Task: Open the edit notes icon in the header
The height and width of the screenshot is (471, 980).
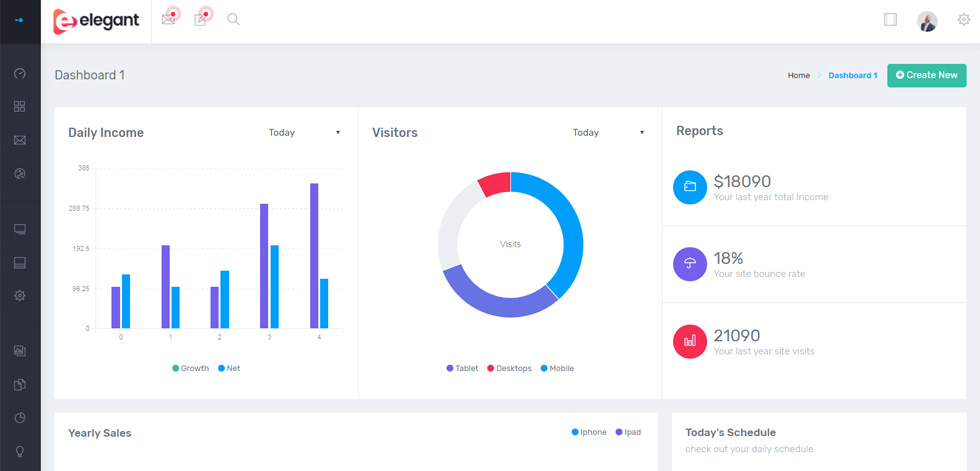Action: (x=200, y=19)
